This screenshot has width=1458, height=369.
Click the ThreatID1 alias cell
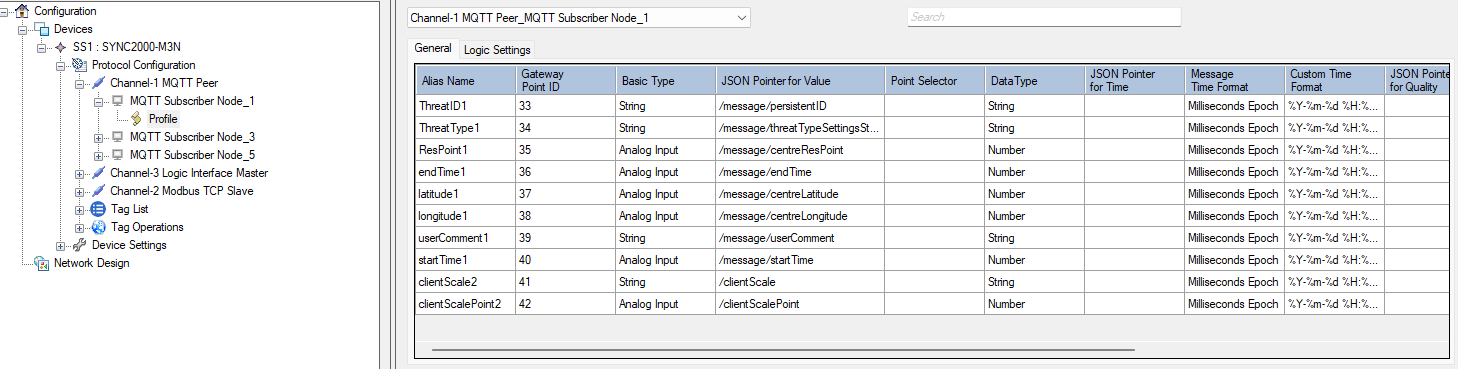pyautogui.click(x=466, y=106)
